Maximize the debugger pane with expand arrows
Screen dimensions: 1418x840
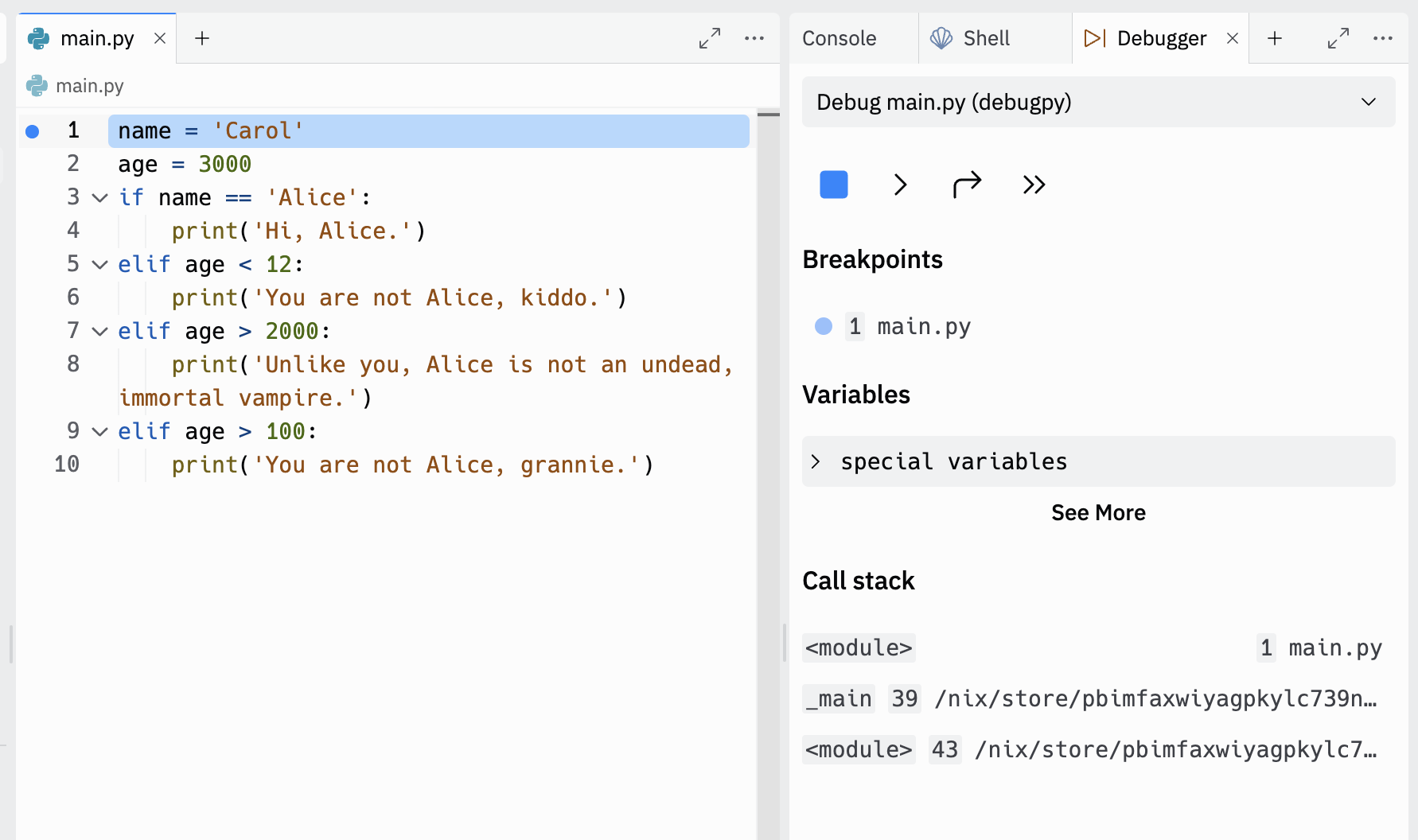pos(1338,38)
